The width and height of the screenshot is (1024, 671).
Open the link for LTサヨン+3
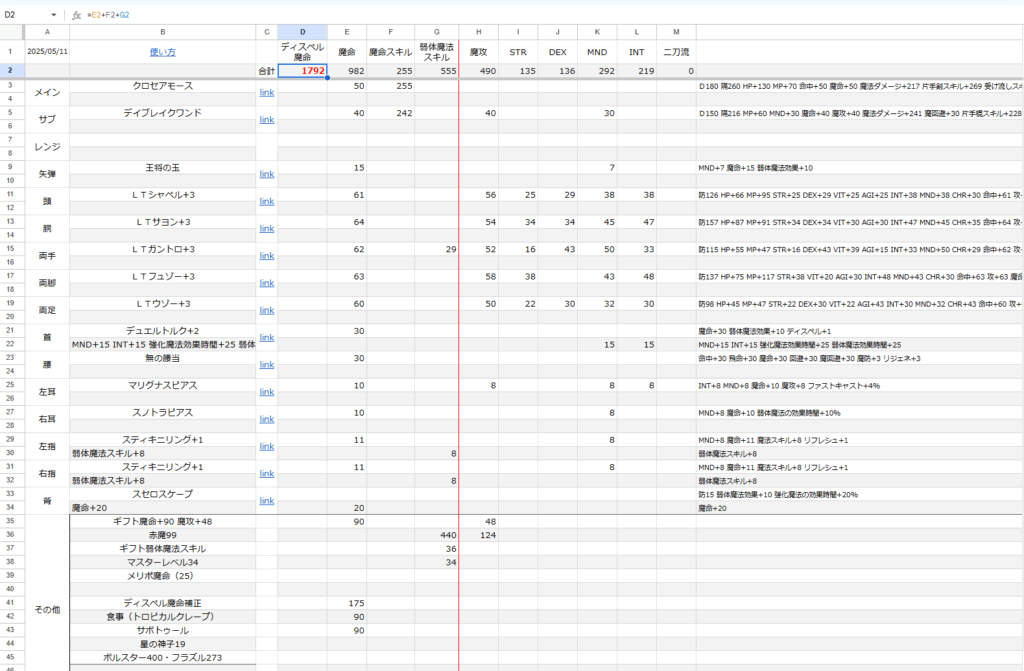point(266,229)
